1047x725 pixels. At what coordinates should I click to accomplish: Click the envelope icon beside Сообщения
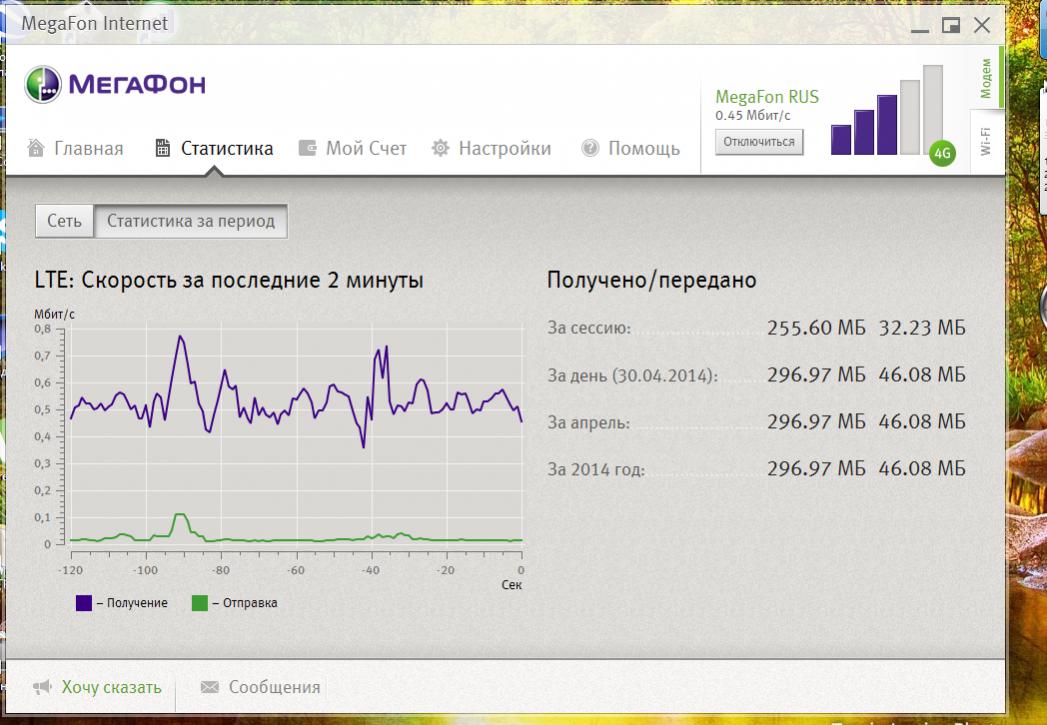[x=210, y=687]
